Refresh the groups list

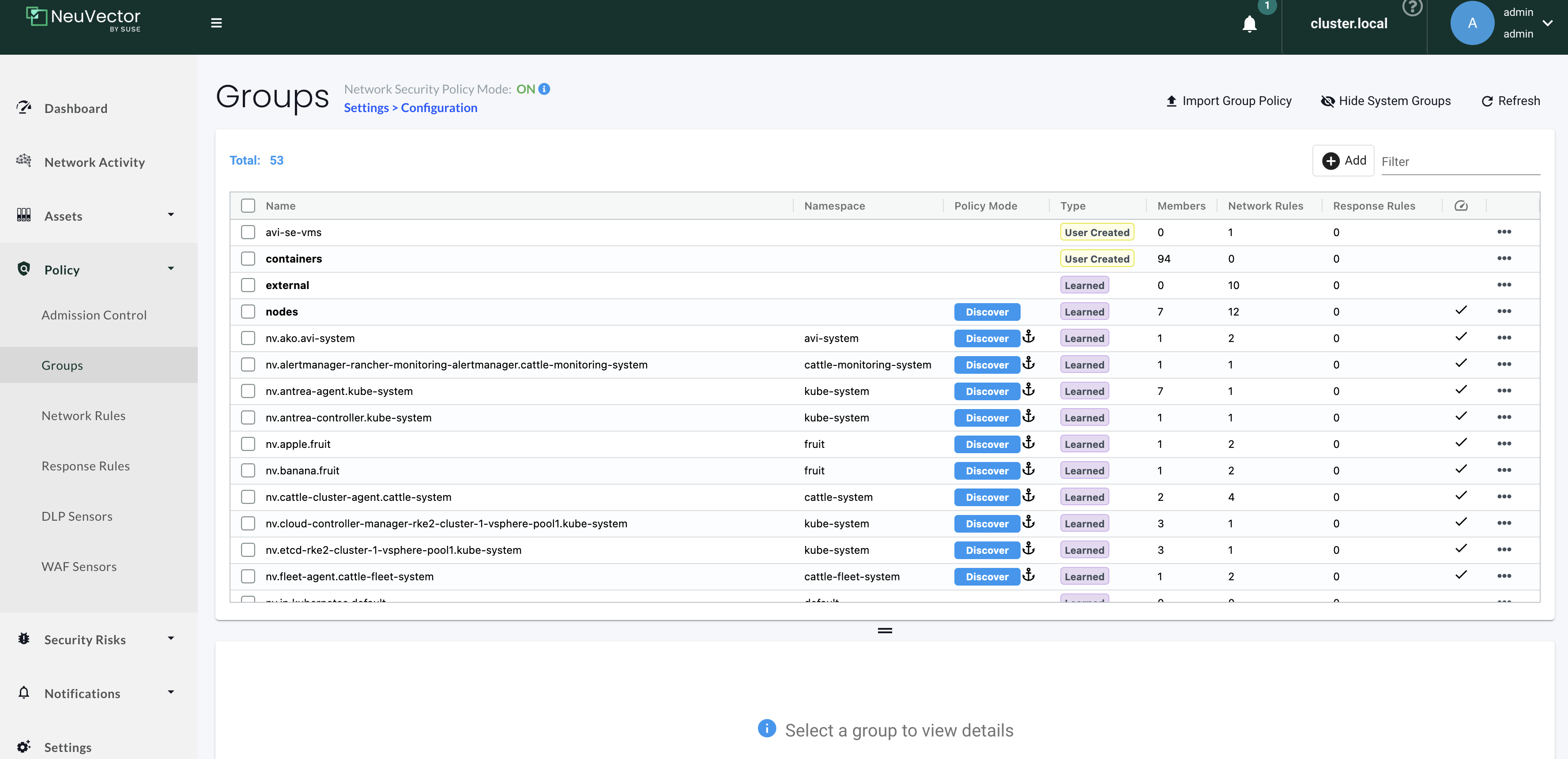(1510, 101)
